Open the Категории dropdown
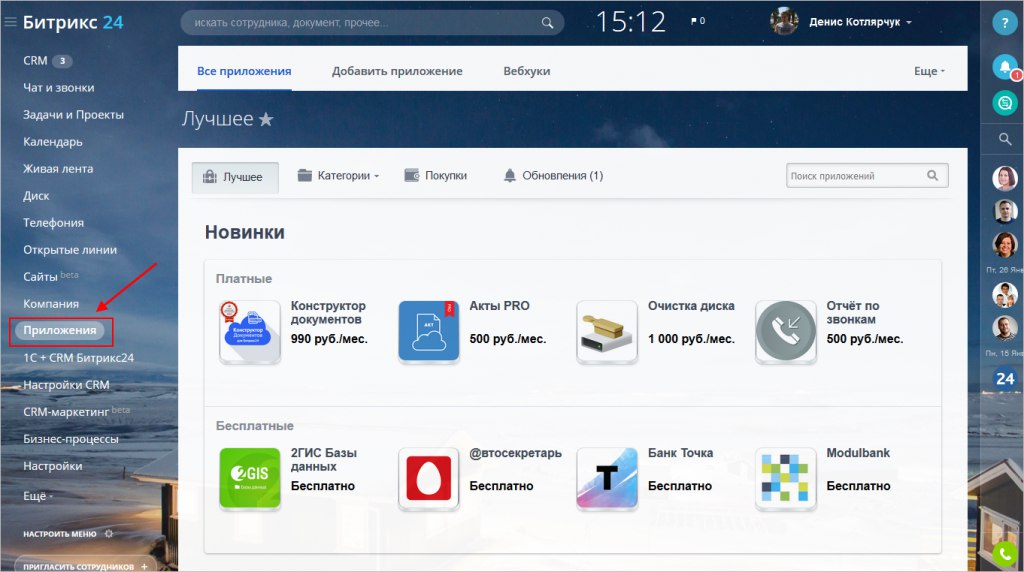Image resolution: width=1024 pixels, height=572 pixels. (x=338, y=176)
